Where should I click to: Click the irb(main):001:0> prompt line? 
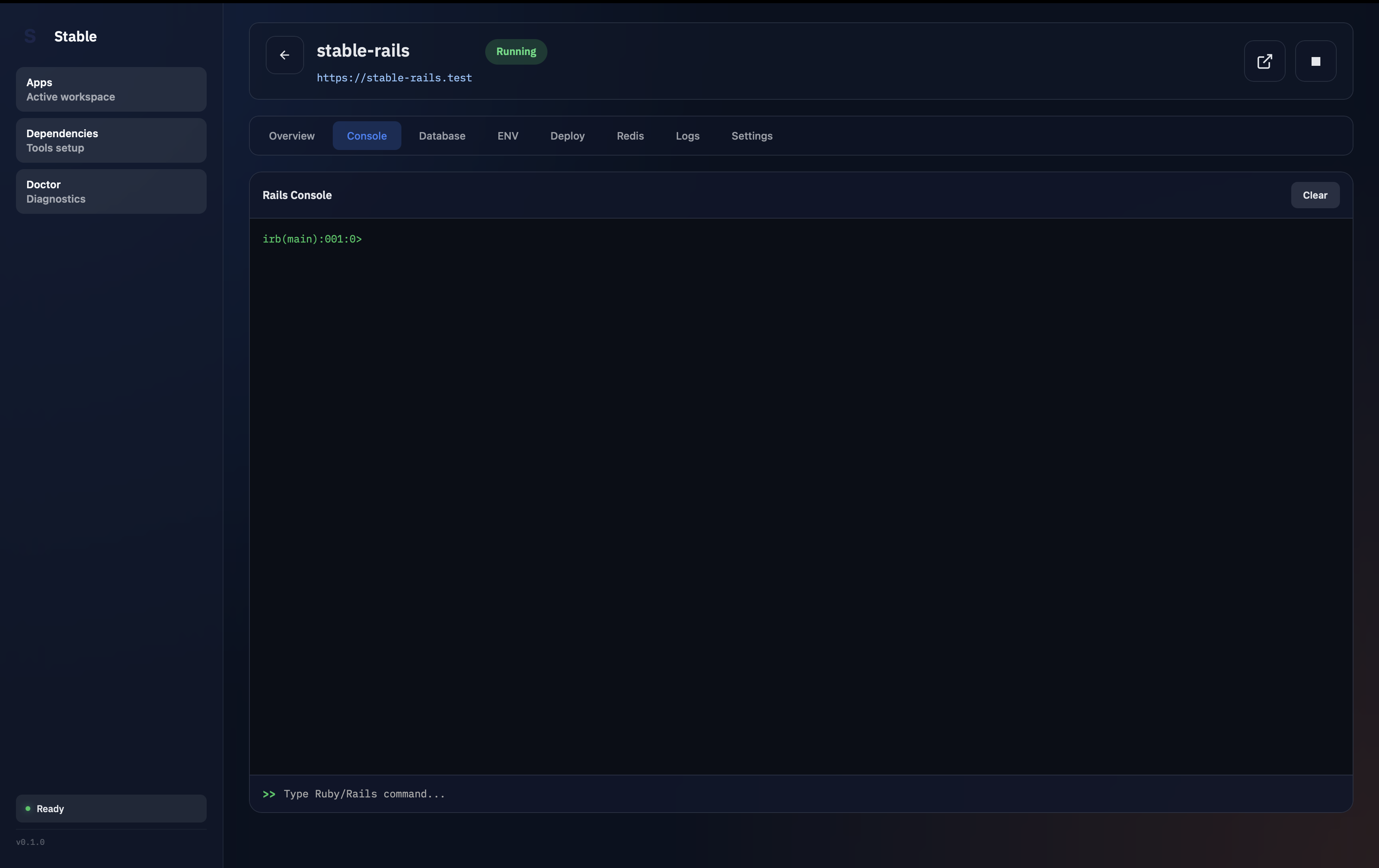[312, 239]
